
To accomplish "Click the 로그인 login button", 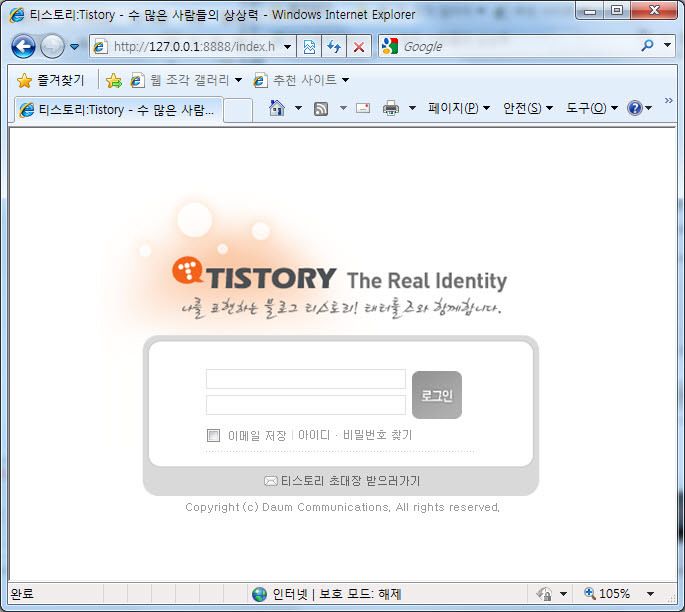I will point(437,395).
